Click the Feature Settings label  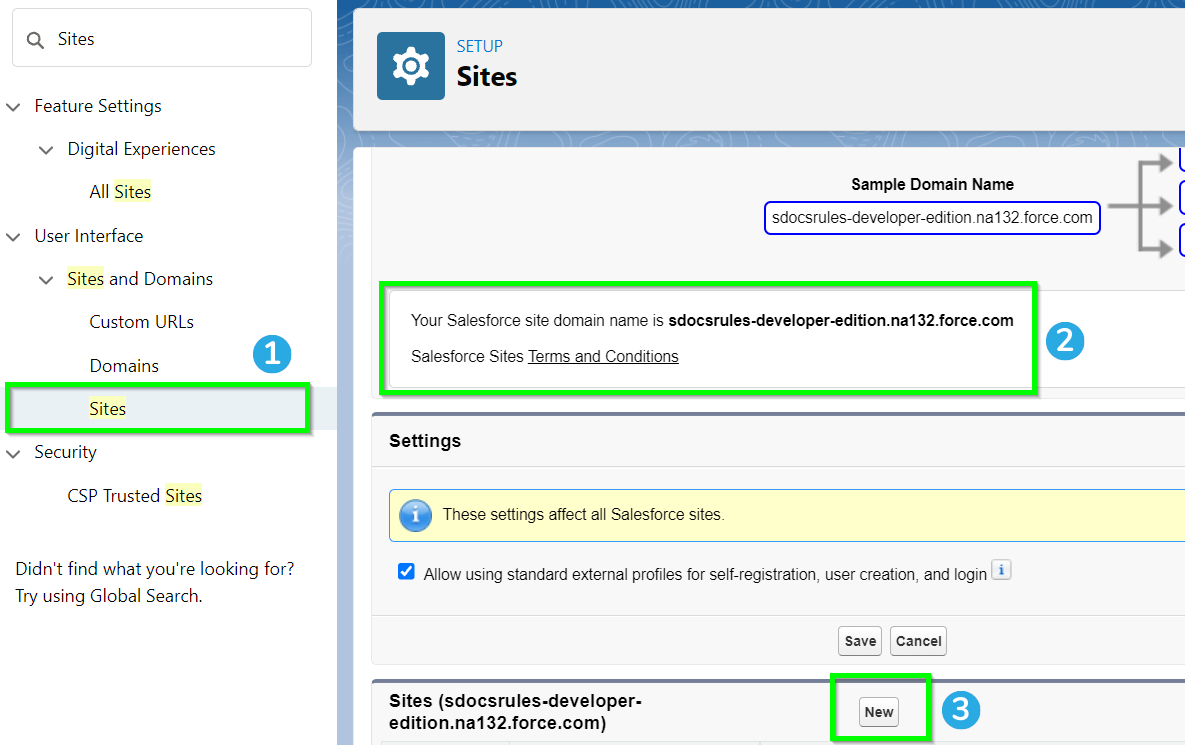point(98,106)
